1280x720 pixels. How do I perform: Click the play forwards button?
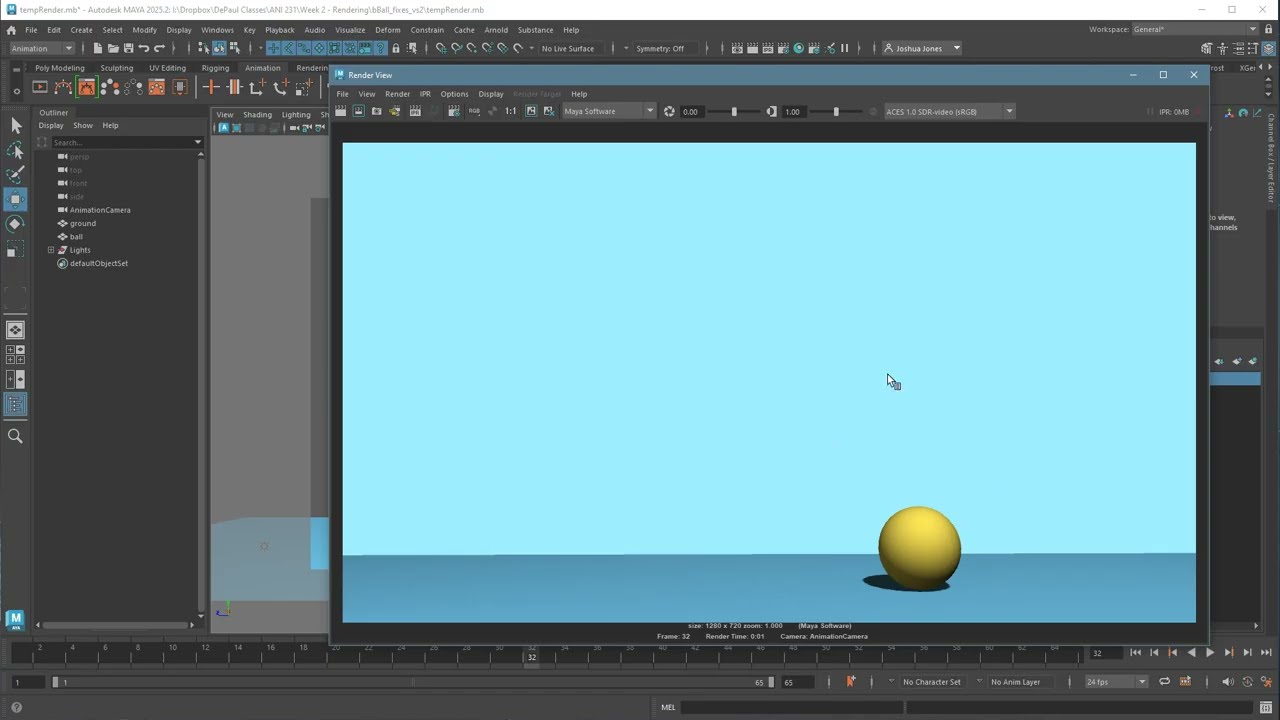tap(1210, 653)
